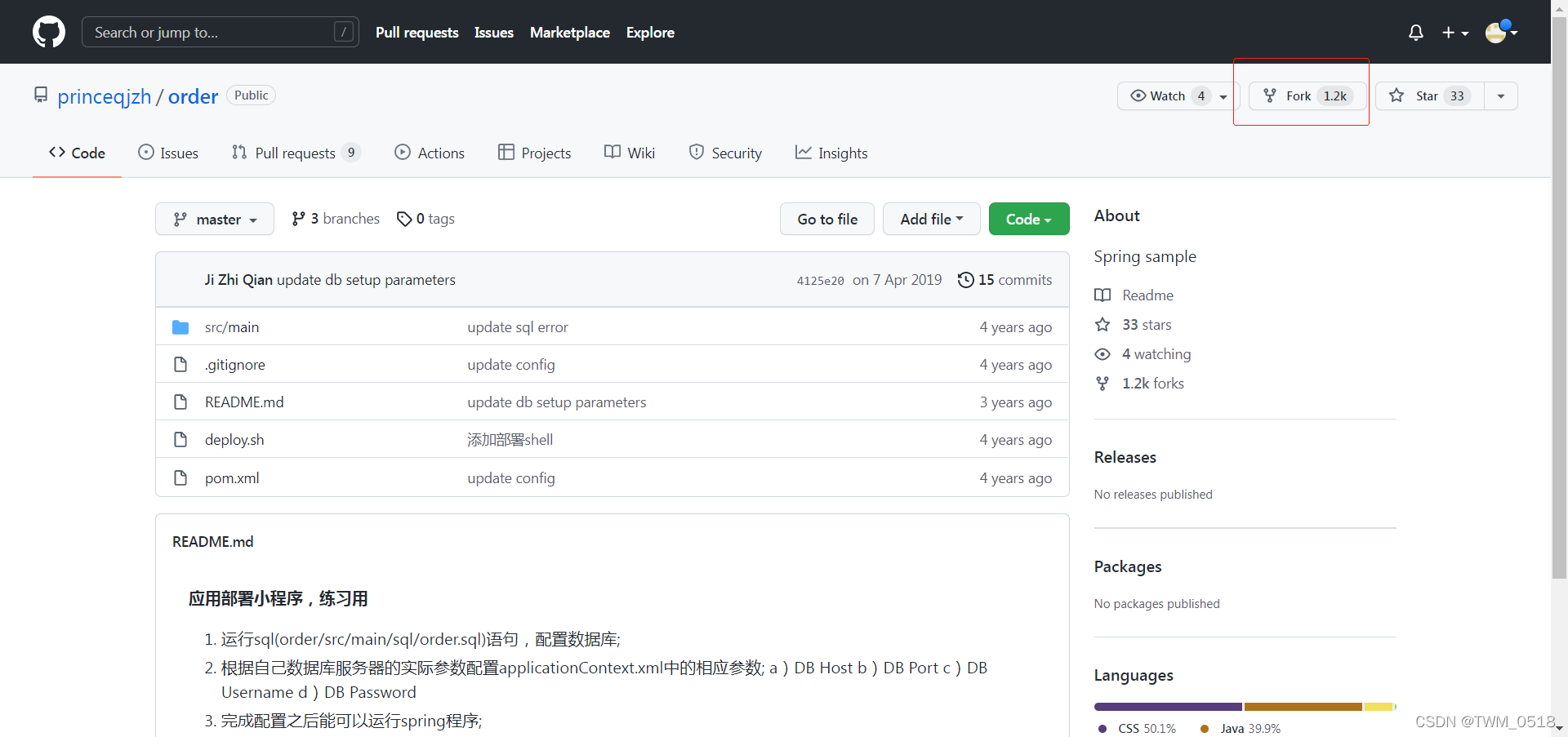The height and width of the screenshot is (737, 1568).
Task: Click the fork icon beside 1.2k forks
Action: 1102,384
